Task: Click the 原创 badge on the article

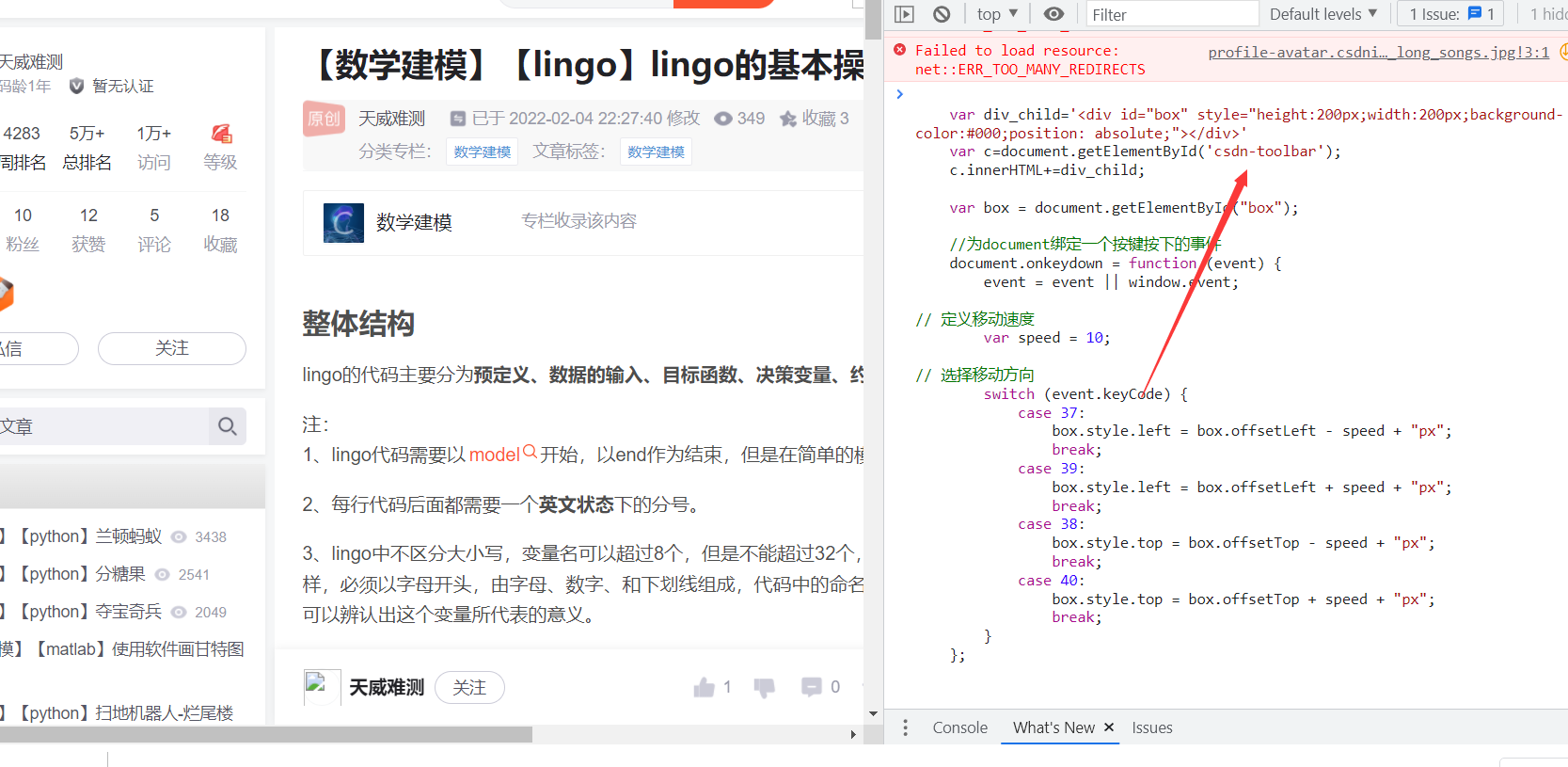Action: click(x=324, y=119)
